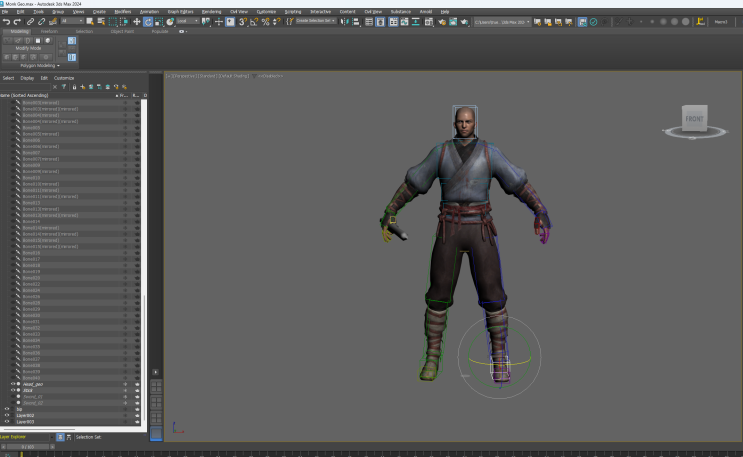Toggle the Angle Snap icon

254,22
